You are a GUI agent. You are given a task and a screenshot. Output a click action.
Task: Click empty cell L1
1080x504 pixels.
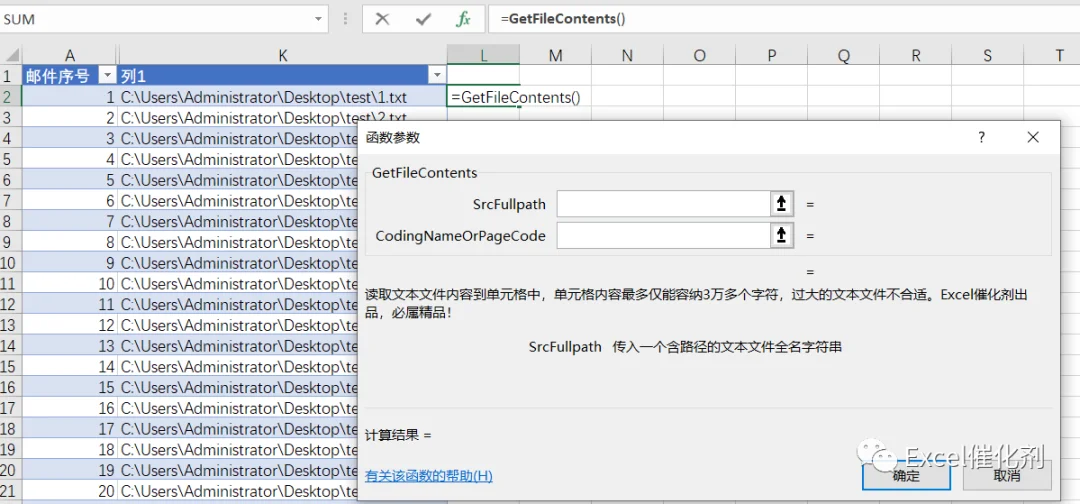pos(484,76)
